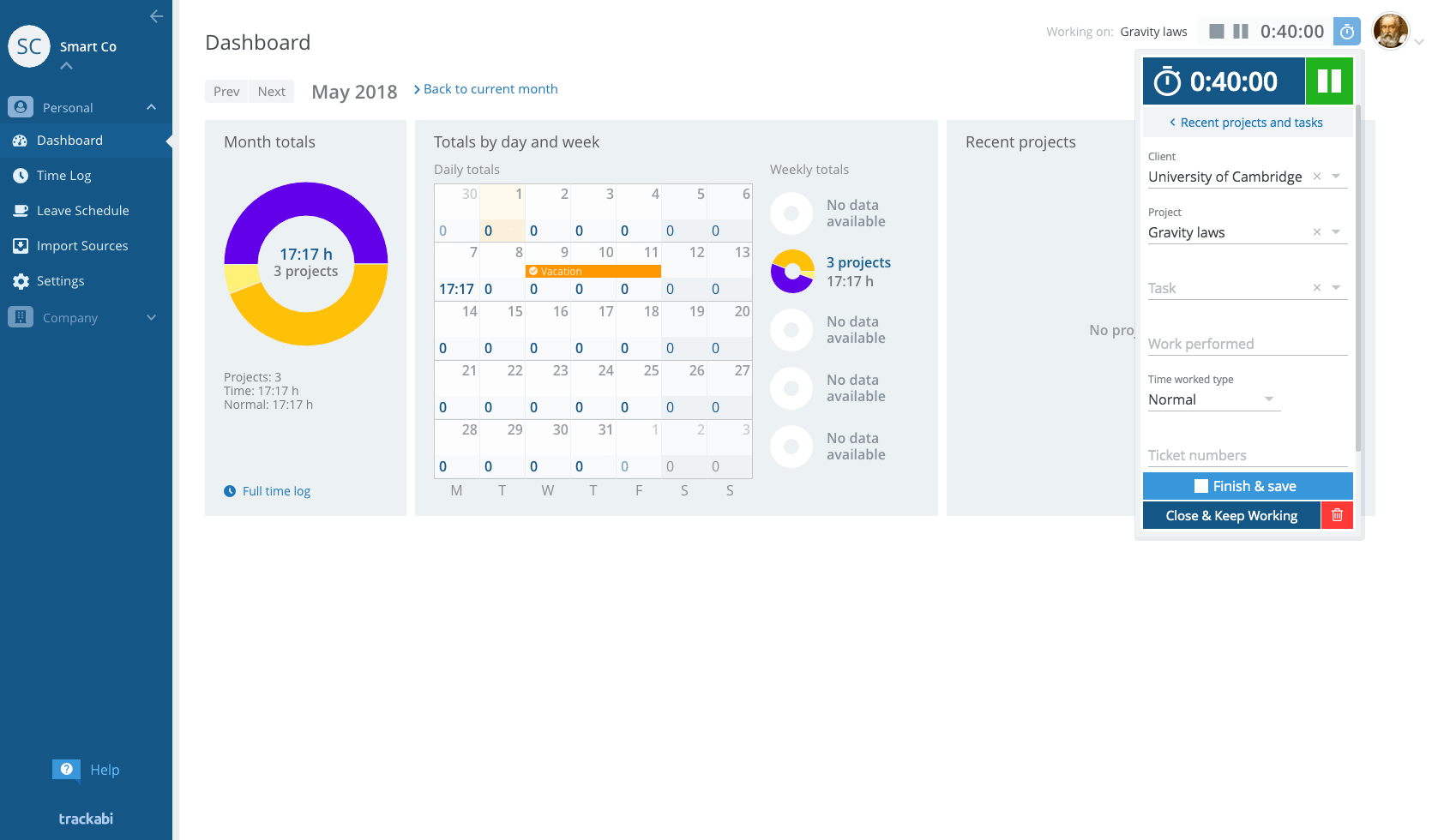
Task: Click the weekly totals pie chart icon
Action: coord(792,272)
